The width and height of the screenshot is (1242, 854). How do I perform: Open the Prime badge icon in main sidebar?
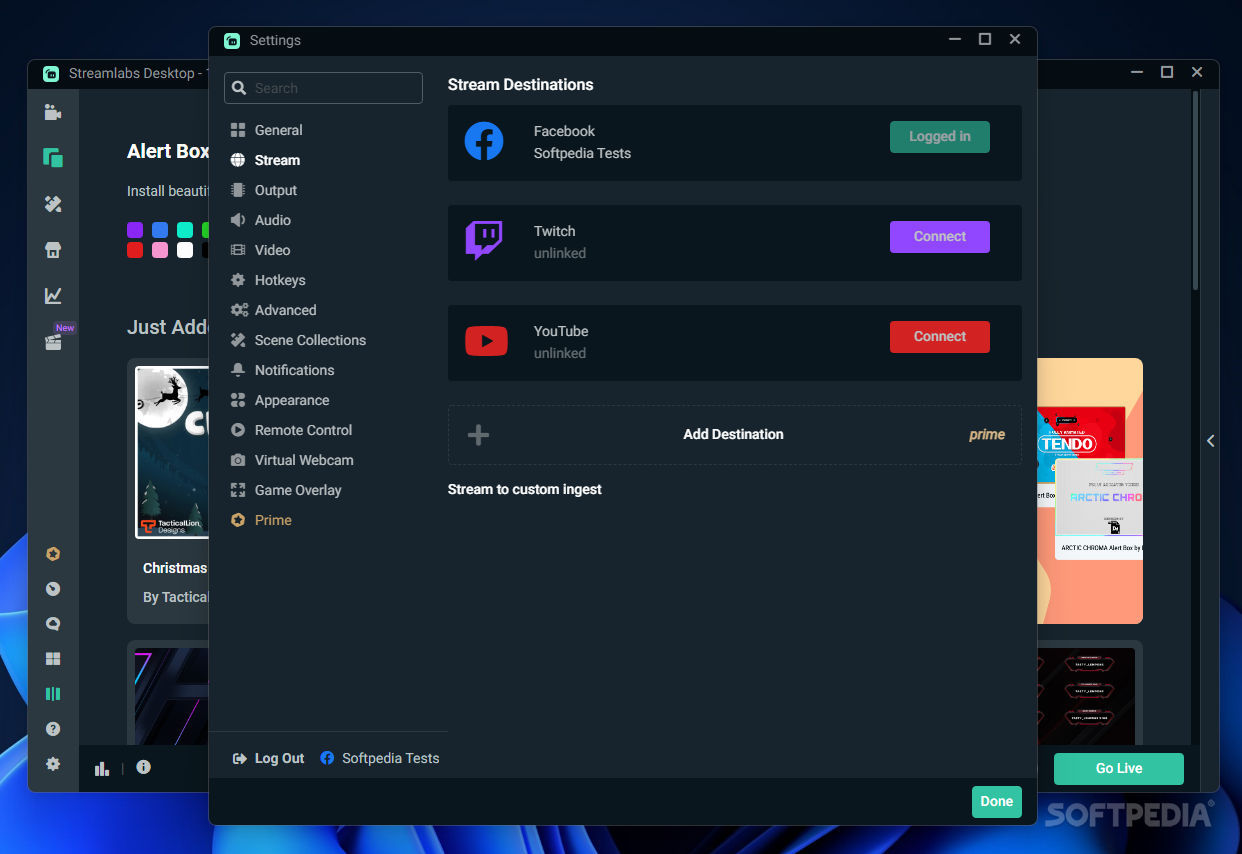tap(53, 554)
